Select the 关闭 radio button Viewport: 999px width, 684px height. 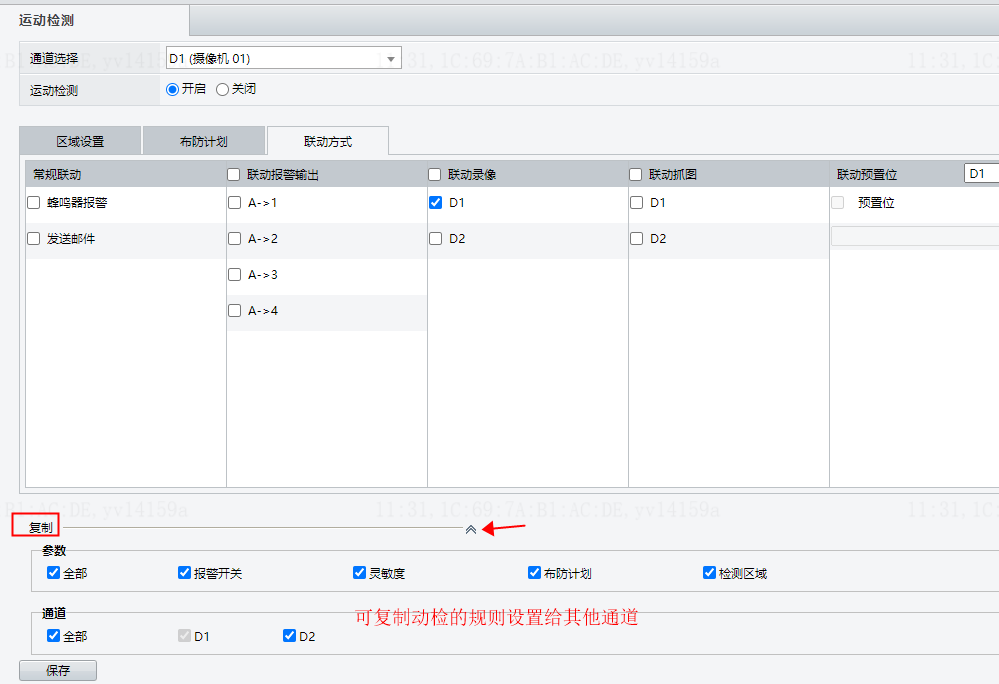[222, 89]
